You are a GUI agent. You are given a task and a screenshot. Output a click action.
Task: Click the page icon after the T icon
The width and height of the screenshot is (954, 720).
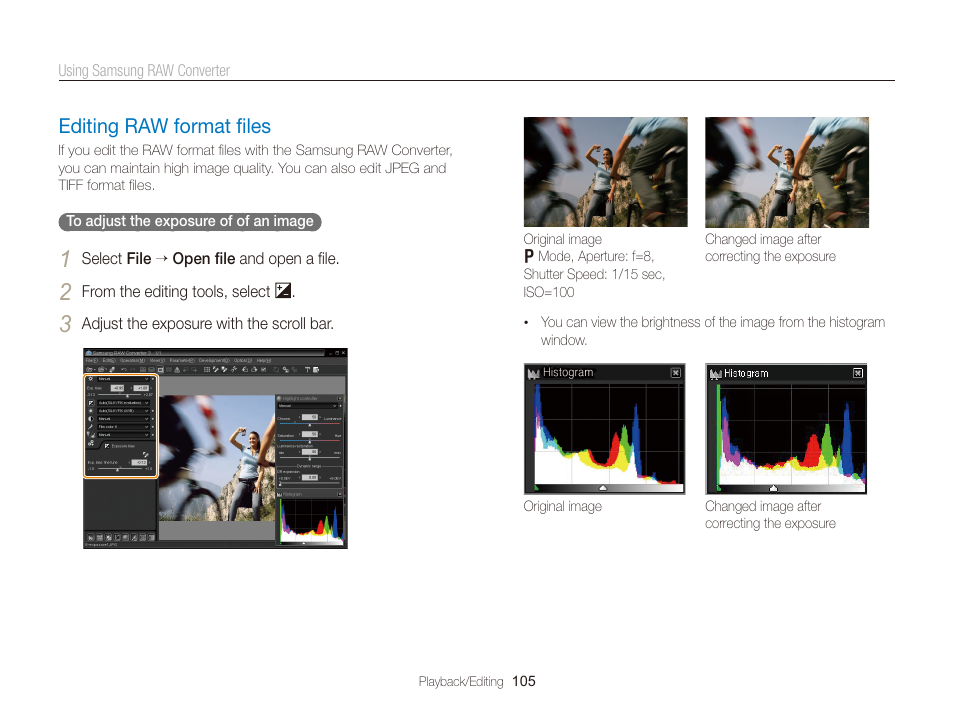coord(316,369)
